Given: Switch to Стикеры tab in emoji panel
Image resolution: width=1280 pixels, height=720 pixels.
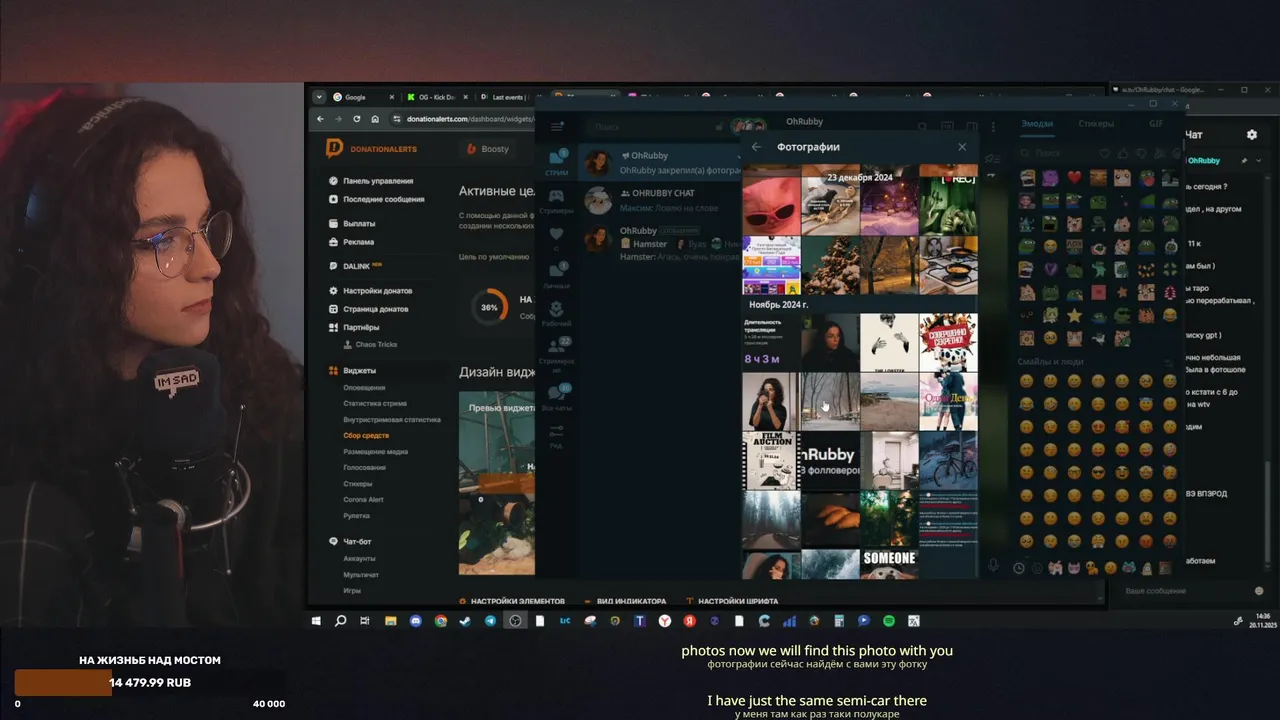Looking at the screenshot, I should pyautogui.click(x=1096, y=124).
